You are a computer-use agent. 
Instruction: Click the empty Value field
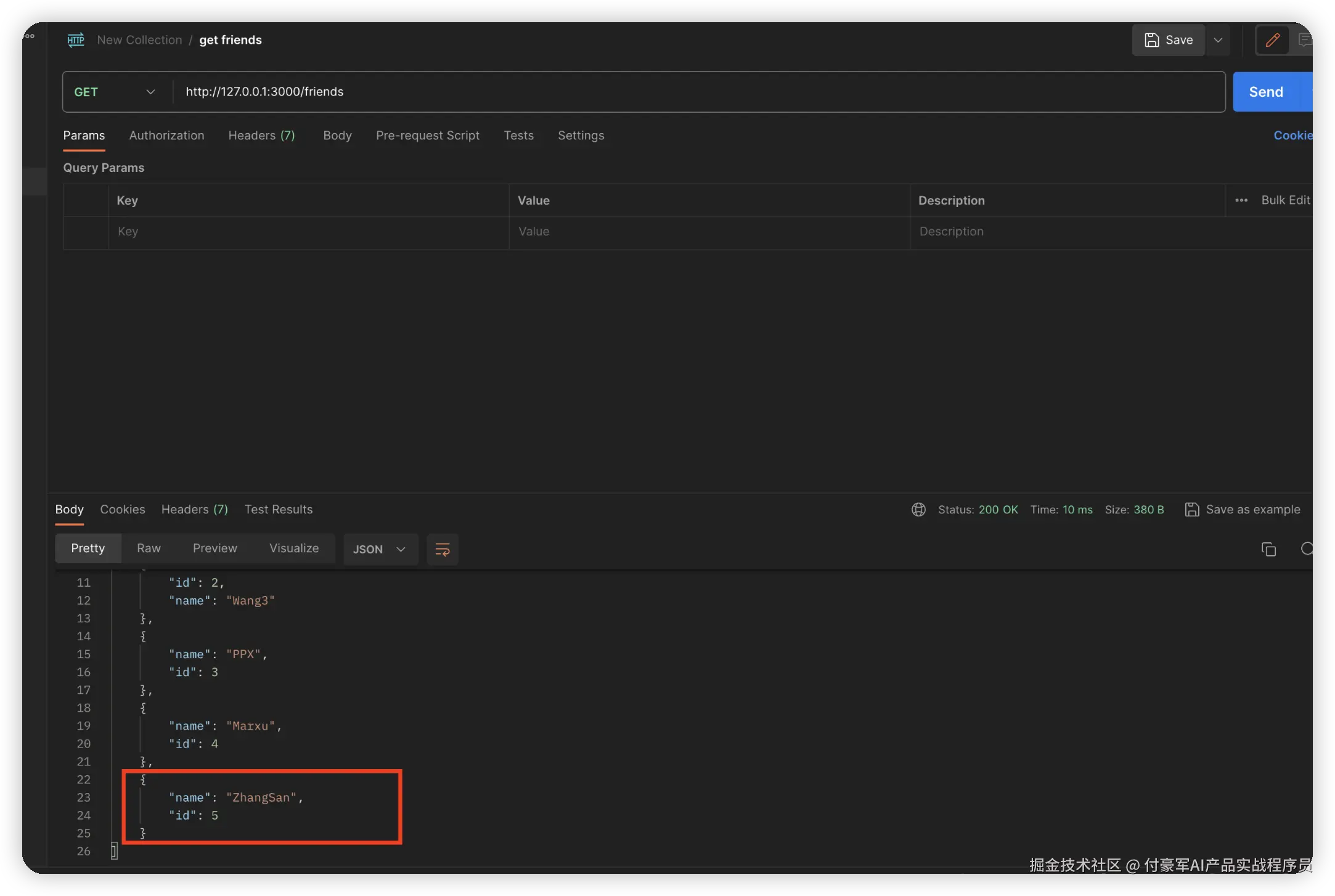(x=709, y=232)
